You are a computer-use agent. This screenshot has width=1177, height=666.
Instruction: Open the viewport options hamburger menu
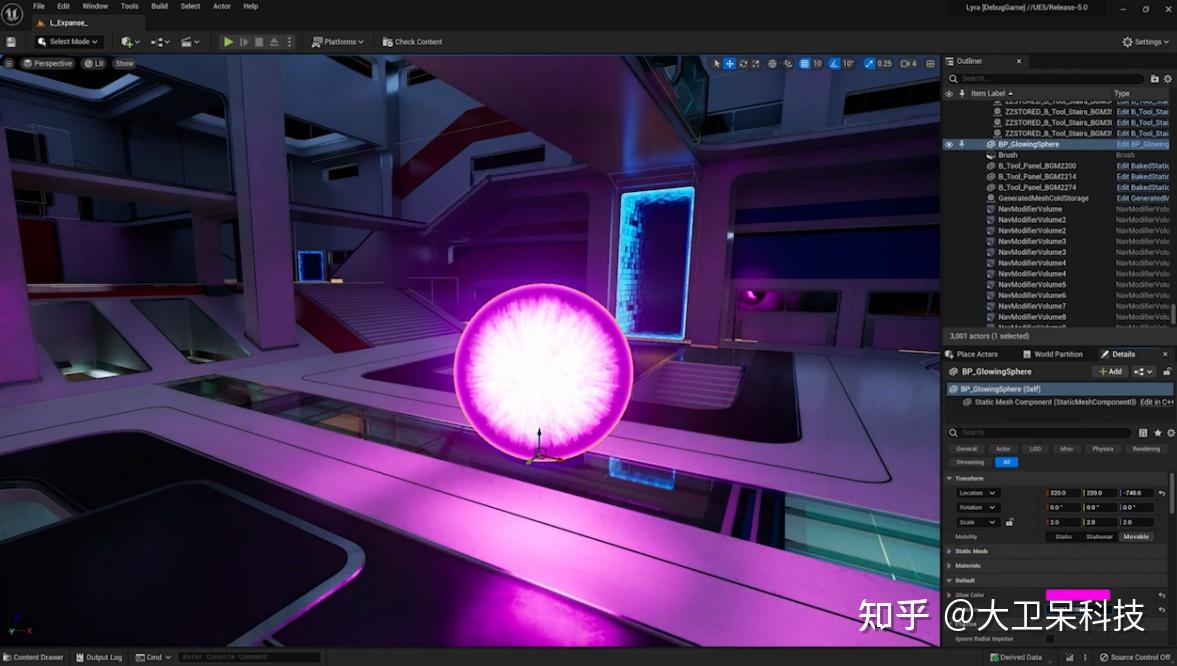click(x=9, y=64)
